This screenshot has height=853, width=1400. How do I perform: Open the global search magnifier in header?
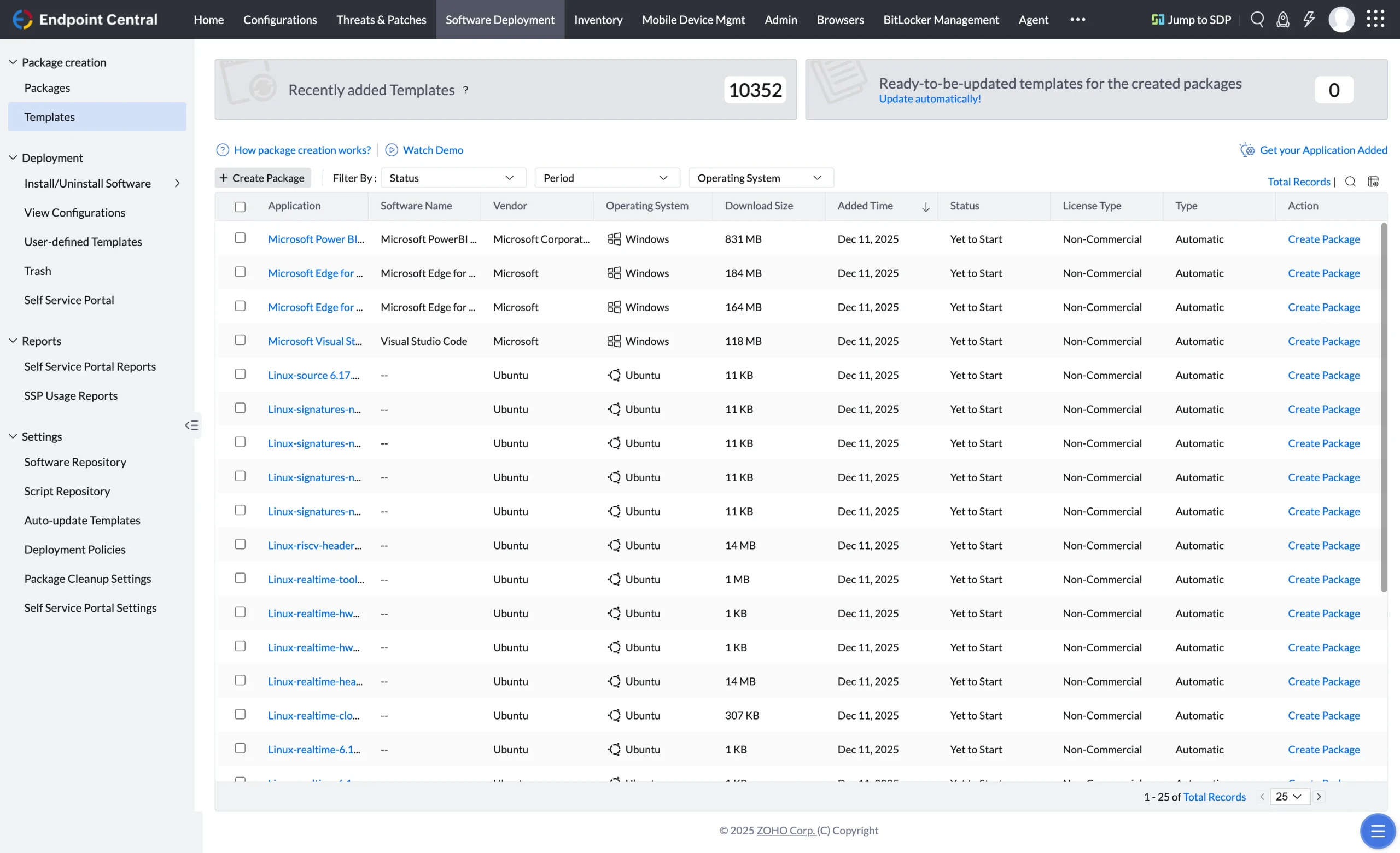[x=1257, y=19]
